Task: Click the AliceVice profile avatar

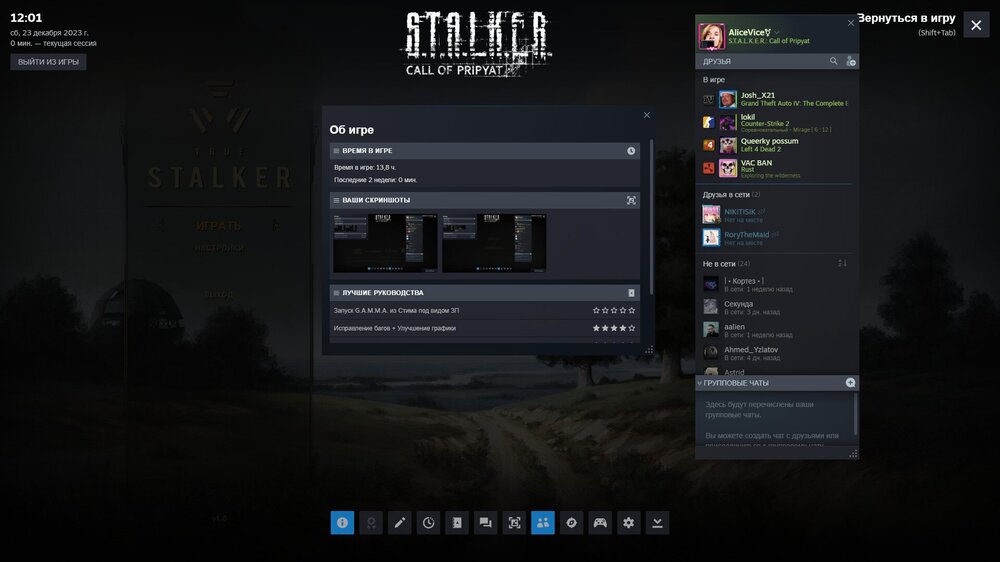Action: pos(712,36)
